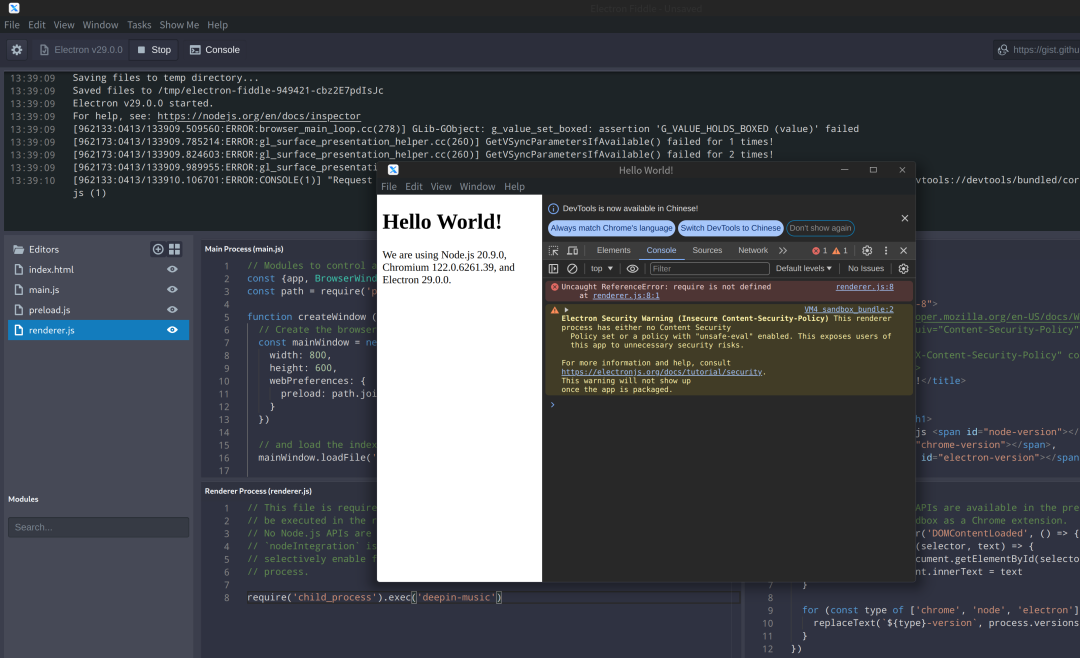Open the Show Me menu

179,25
